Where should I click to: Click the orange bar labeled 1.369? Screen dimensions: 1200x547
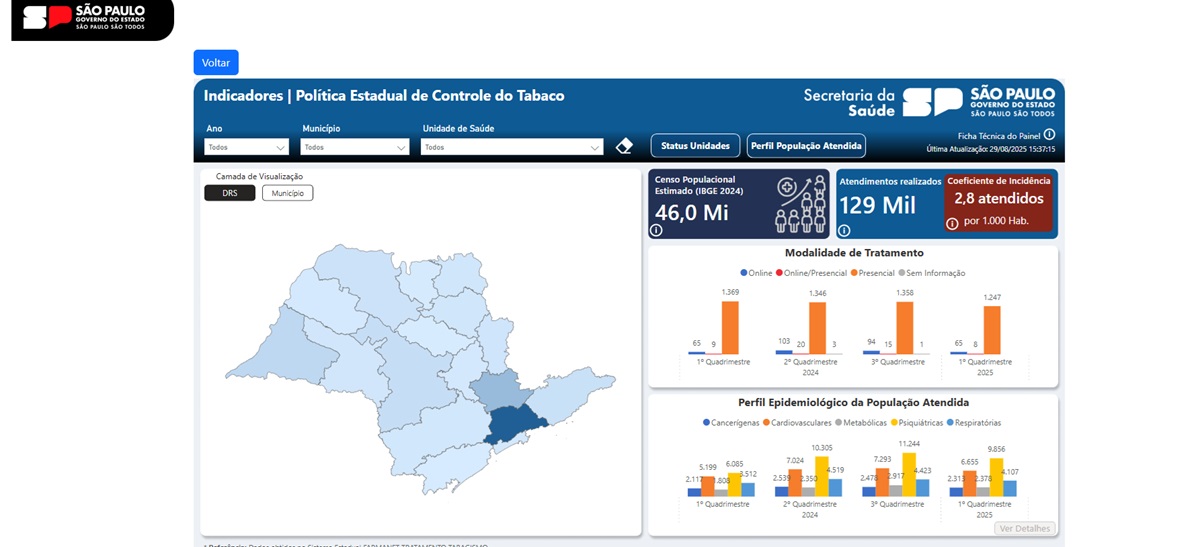tap(730, 328)
